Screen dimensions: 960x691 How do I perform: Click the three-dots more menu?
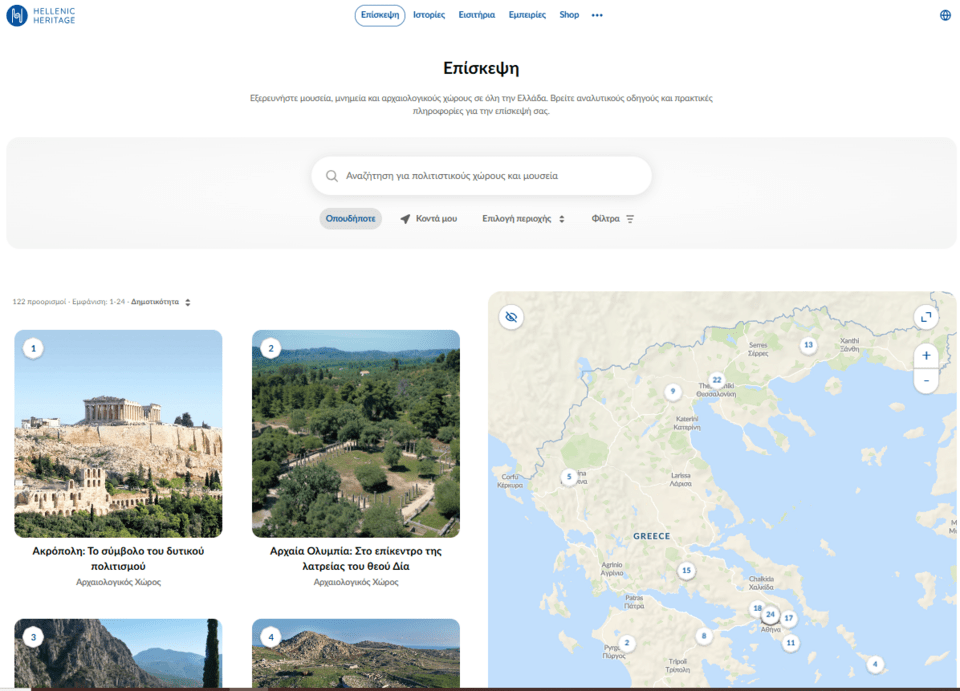pyautogui.click(x=597, y=16)
